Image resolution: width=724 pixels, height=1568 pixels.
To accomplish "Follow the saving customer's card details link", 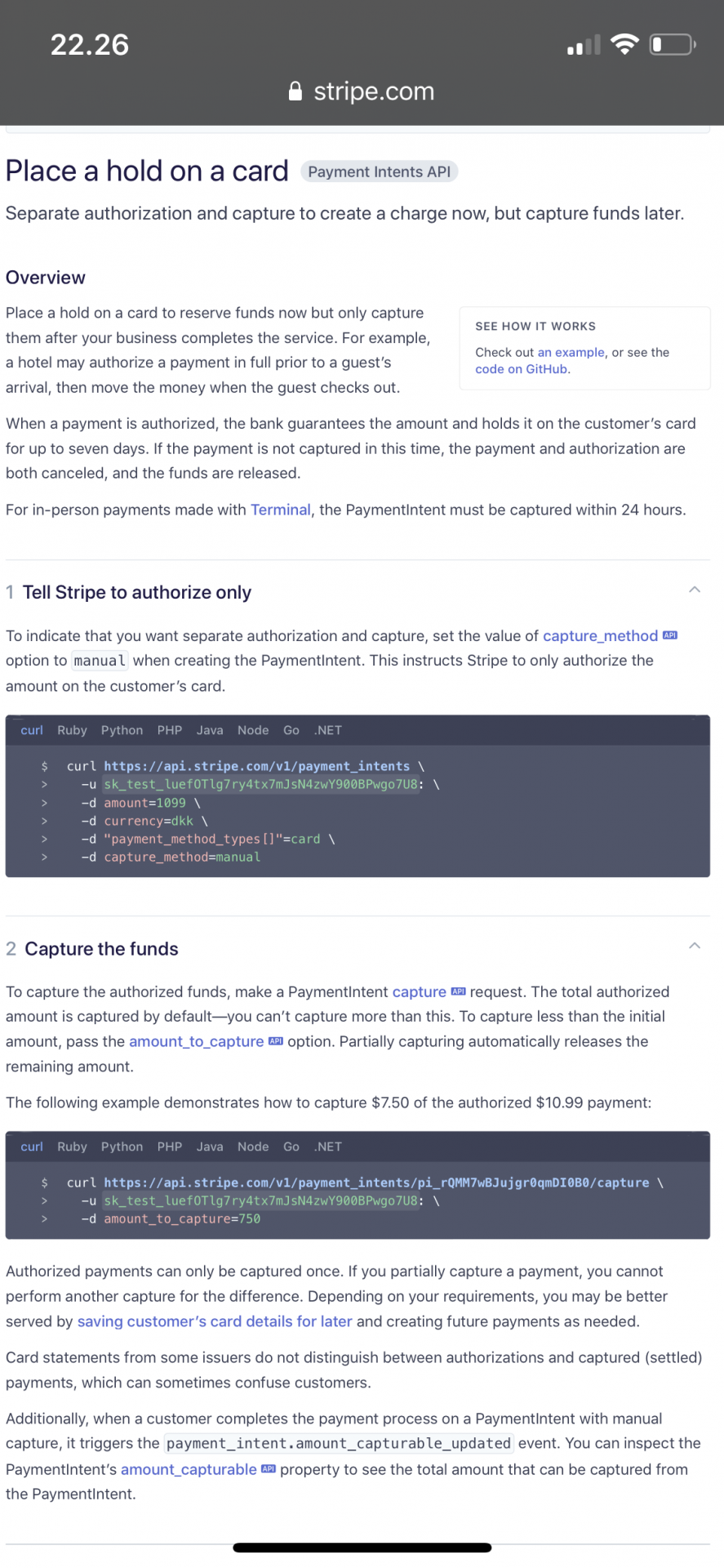I will 215,1321.
